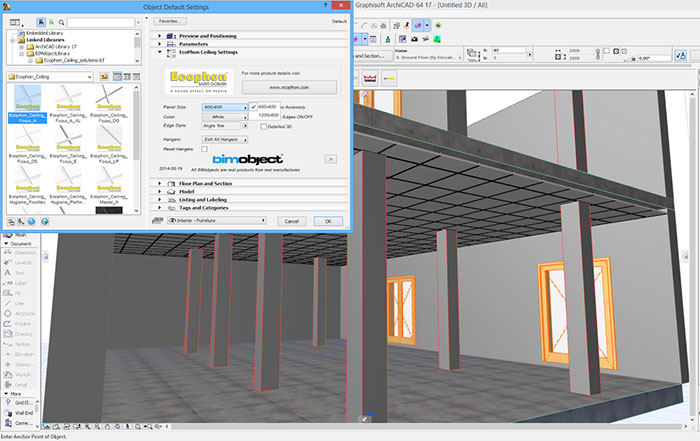Select the Corner Window tool

19,423
